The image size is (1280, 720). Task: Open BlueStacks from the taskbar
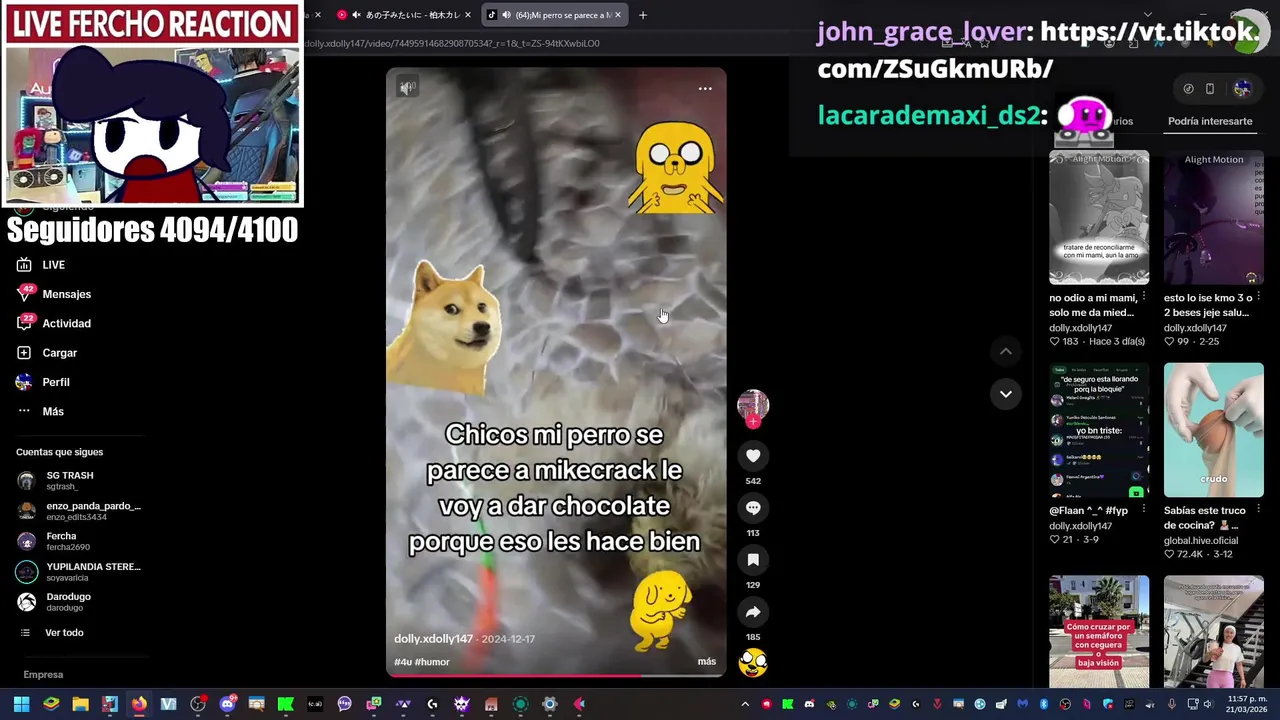(x=51, y=704)
